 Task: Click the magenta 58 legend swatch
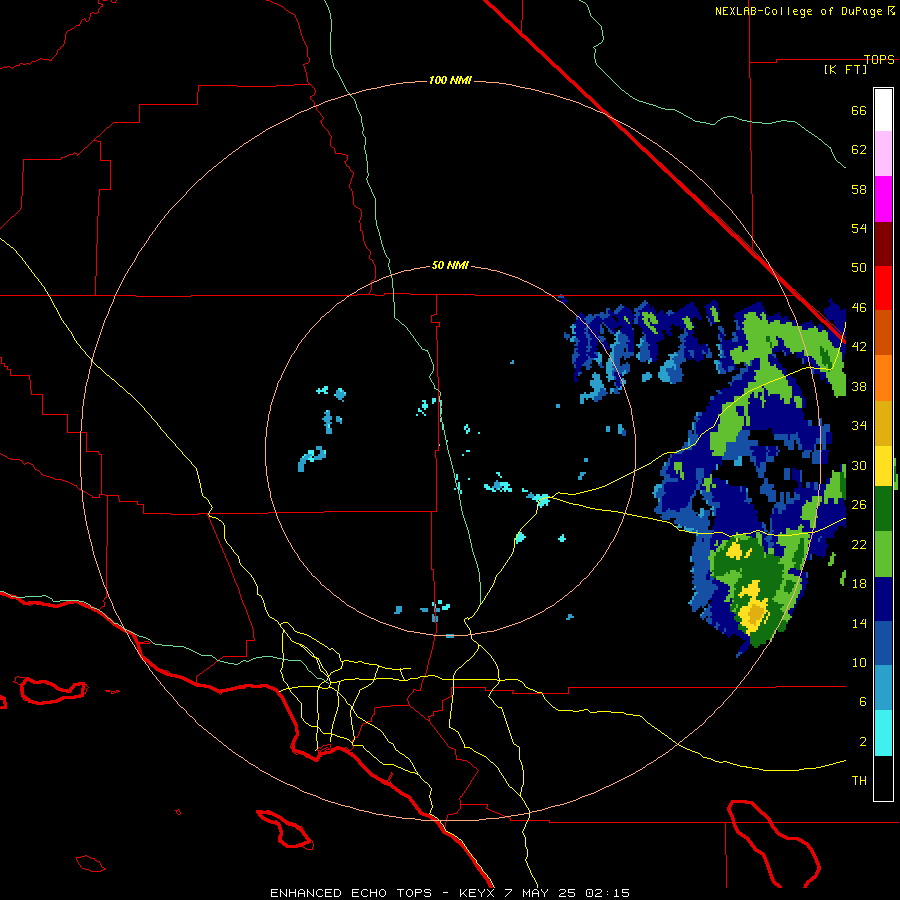click(x=883, y=199)
